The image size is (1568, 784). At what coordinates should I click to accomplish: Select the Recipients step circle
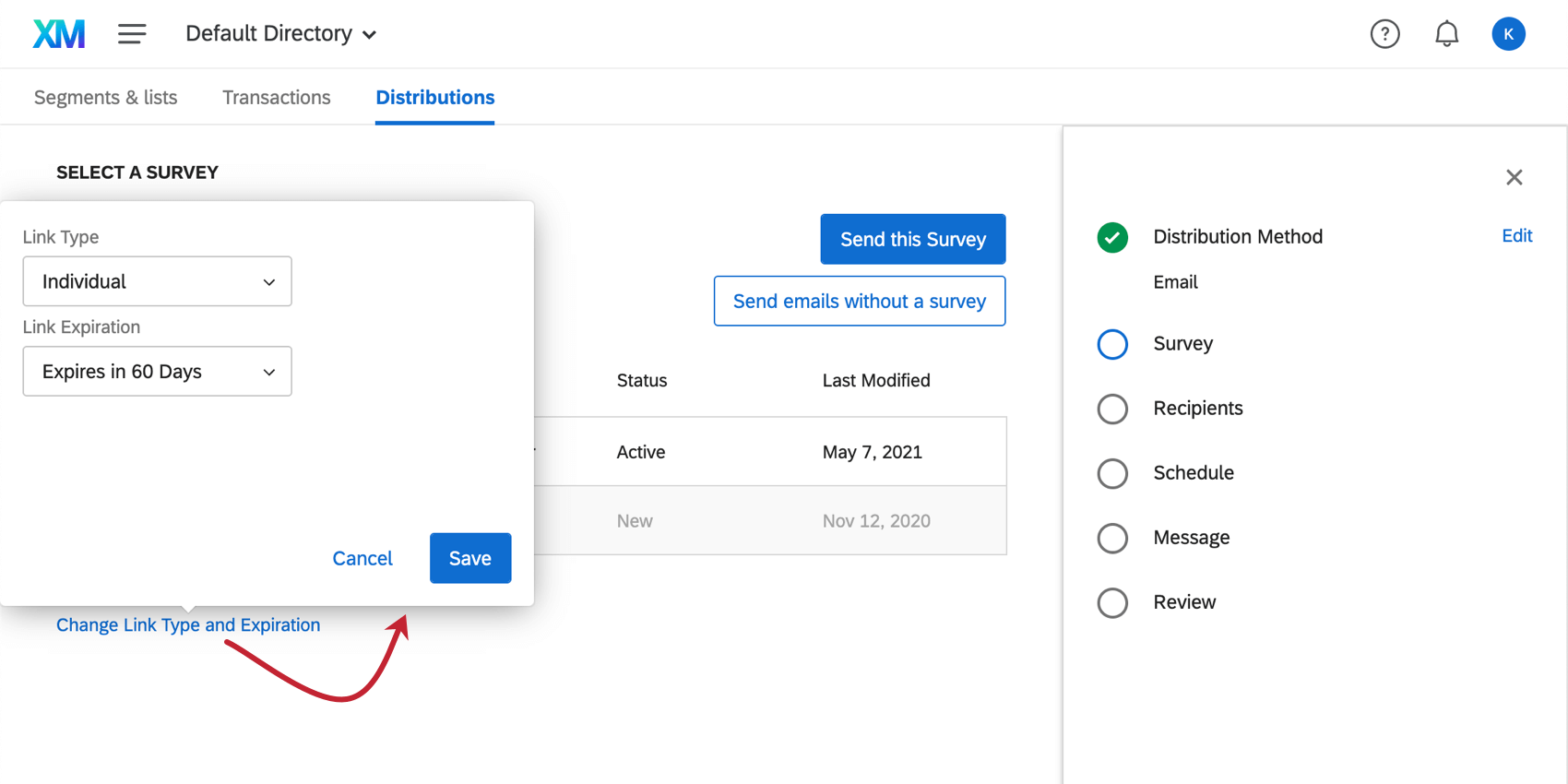click(x=1112, y=409)
